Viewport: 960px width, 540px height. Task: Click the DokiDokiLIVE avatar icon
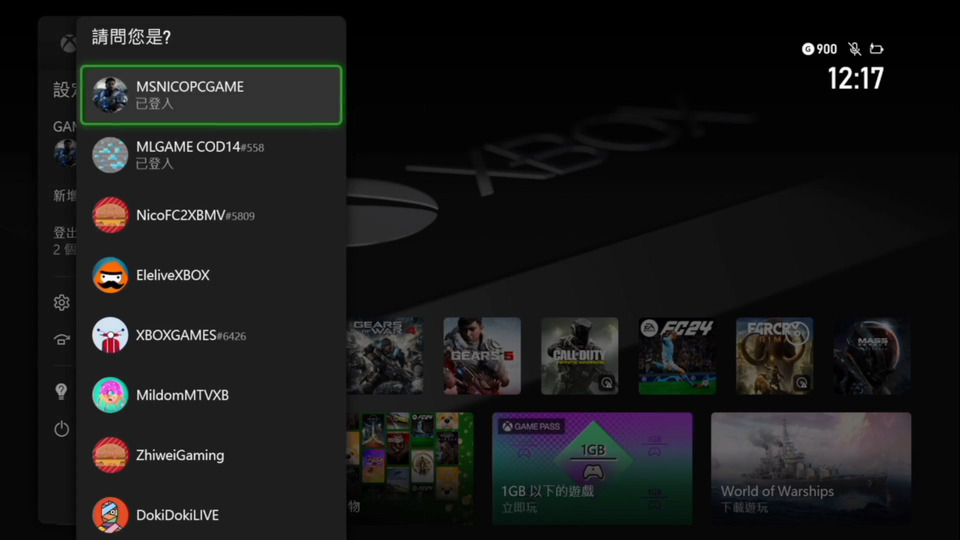pyautogui.click(x=110, y=515)
